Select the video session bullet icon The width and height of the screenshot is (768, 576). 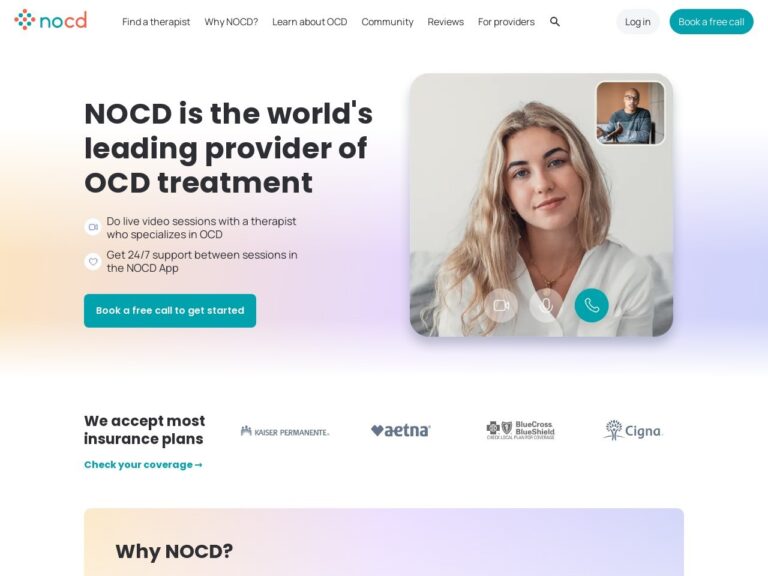pyautogui.click(x=93, y=227)
